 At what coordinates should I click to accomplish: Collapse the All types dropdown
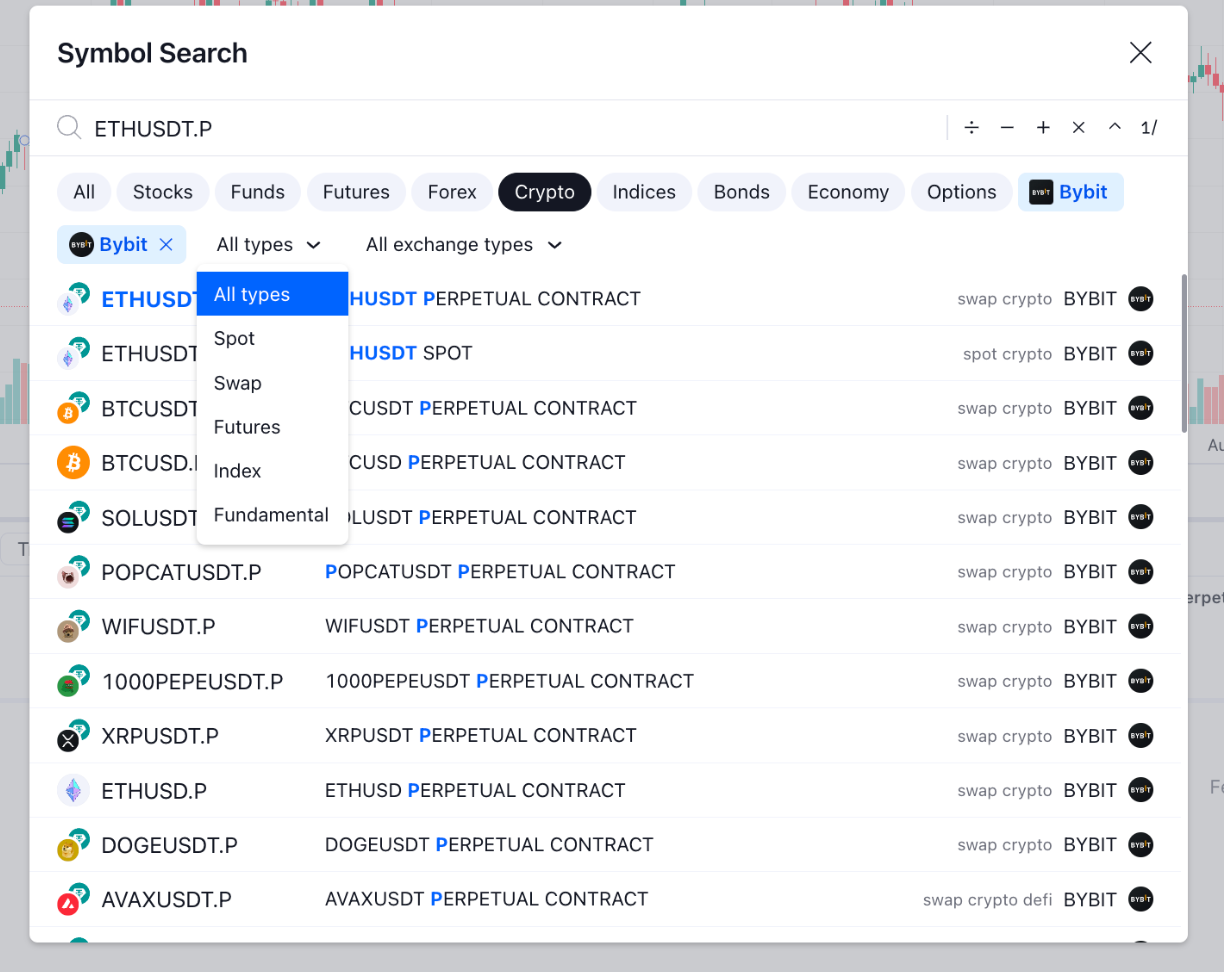click(x=268, y=245)
